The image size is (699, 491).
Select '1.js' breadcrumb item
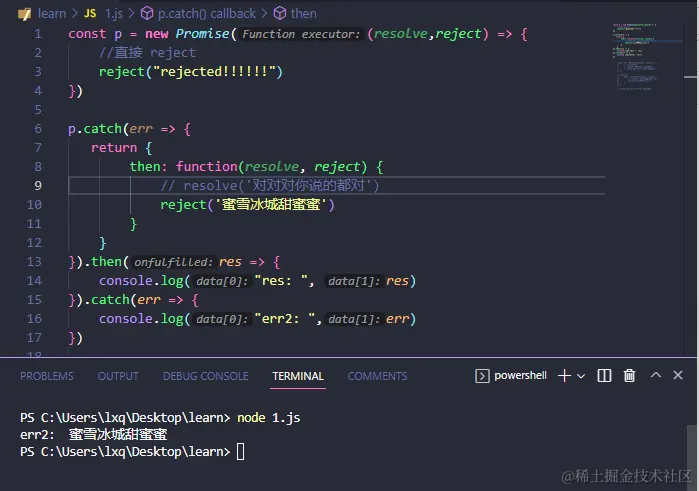click(114, 14)
